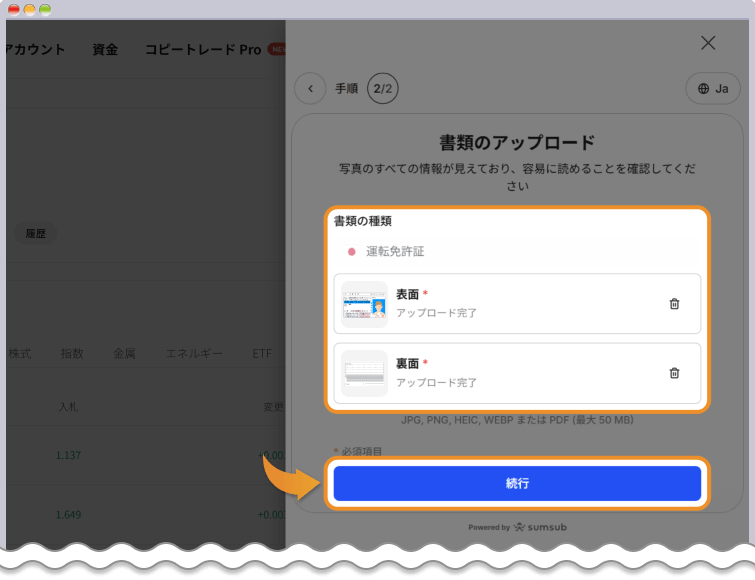Click the sumsub logo link
The image size is (755, 580).
point(540,527)
